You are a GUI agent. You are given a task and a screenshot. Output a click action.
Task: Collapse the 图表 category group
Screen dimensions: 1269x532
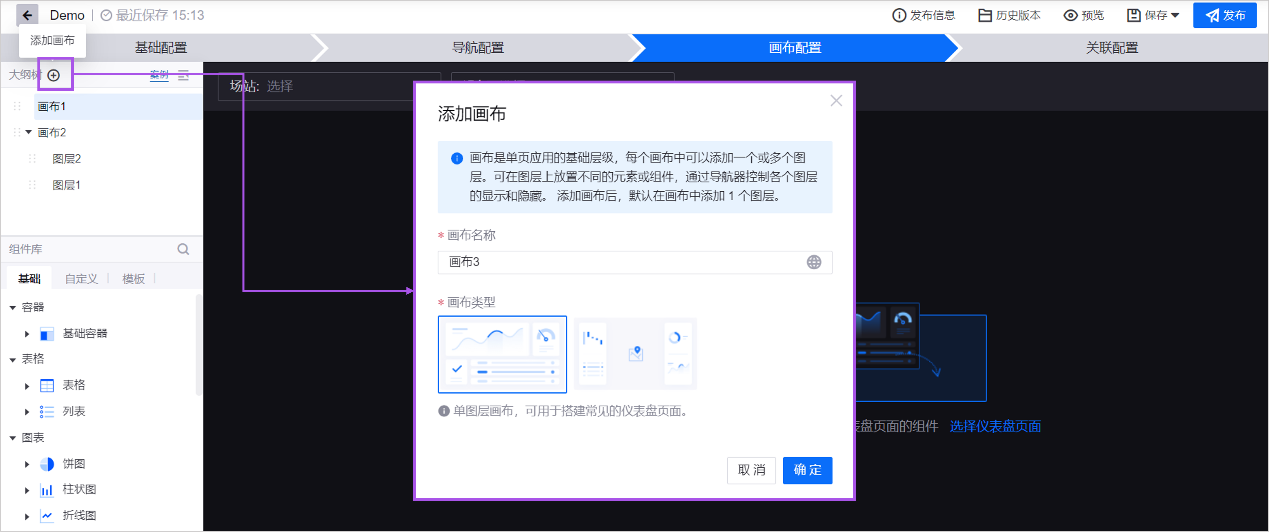(x=13, y=438)
